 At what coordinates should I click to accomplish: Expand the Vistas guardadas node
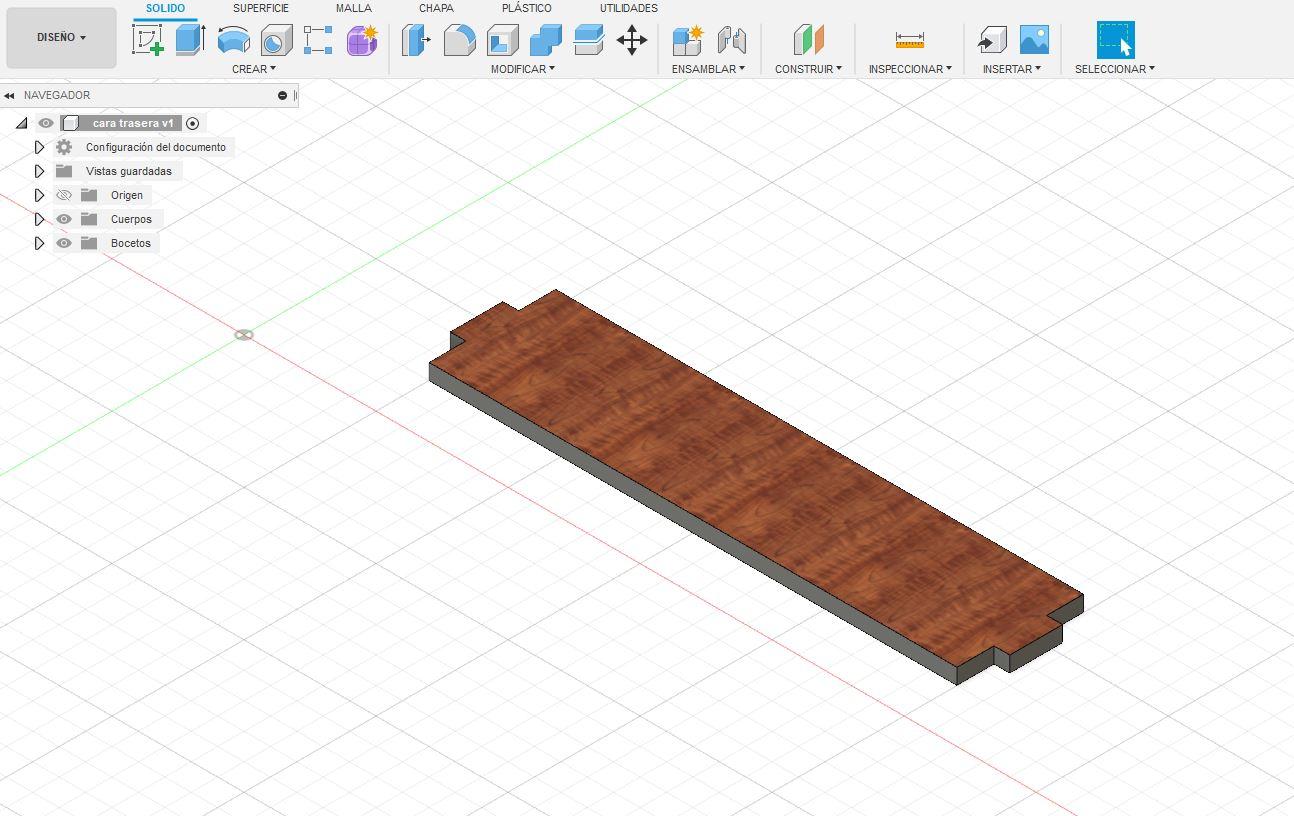click(39, 171)
